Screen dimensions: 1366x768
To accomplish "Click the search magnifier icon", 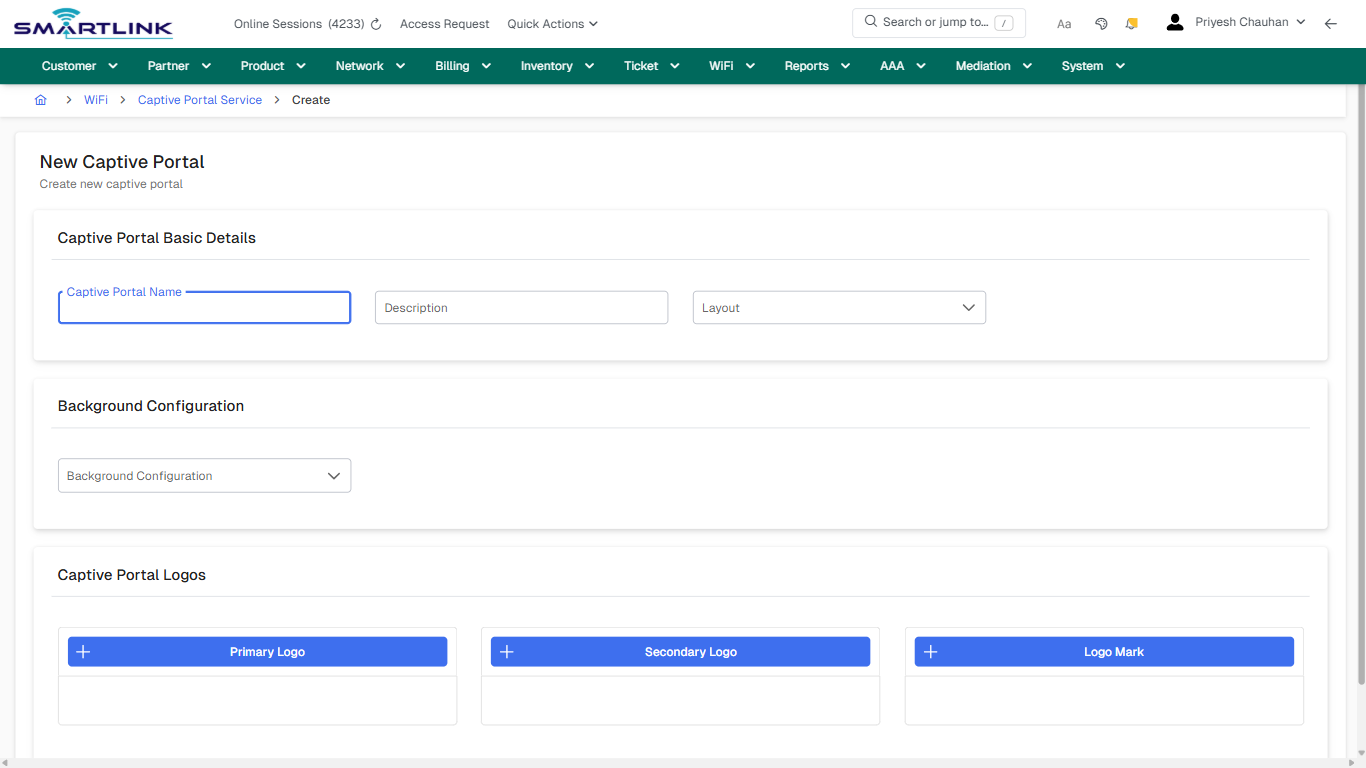I will (870, 21).
